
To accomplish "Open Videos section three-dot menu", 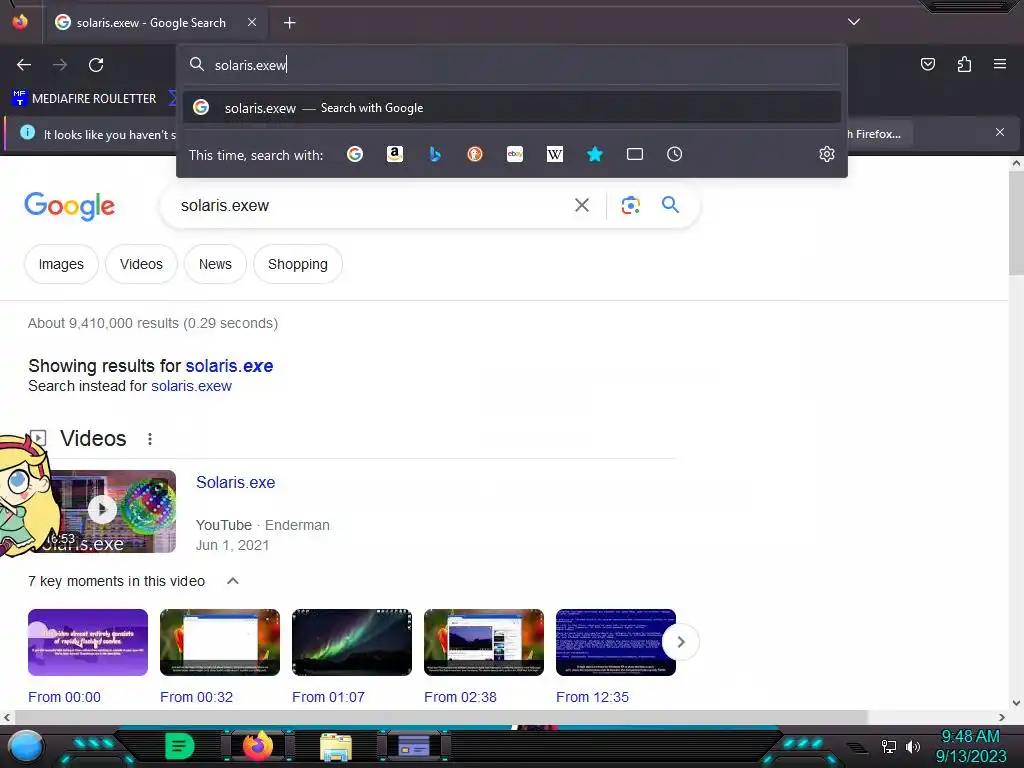I will (150, 439).
